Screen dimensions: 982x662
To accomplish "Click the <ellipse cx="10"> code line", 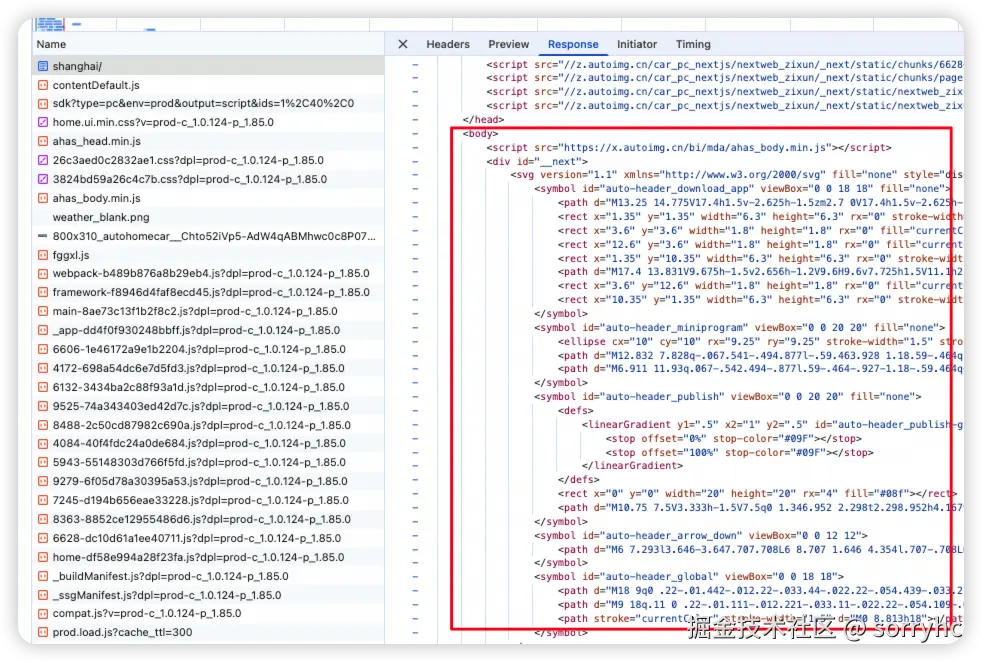I will [760, 342].
